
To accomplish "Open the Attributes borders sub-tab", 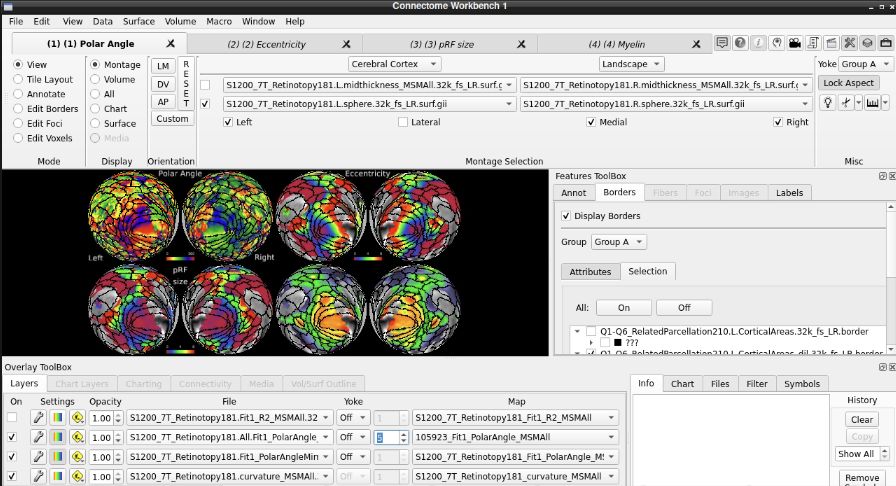I will [590, 272].
